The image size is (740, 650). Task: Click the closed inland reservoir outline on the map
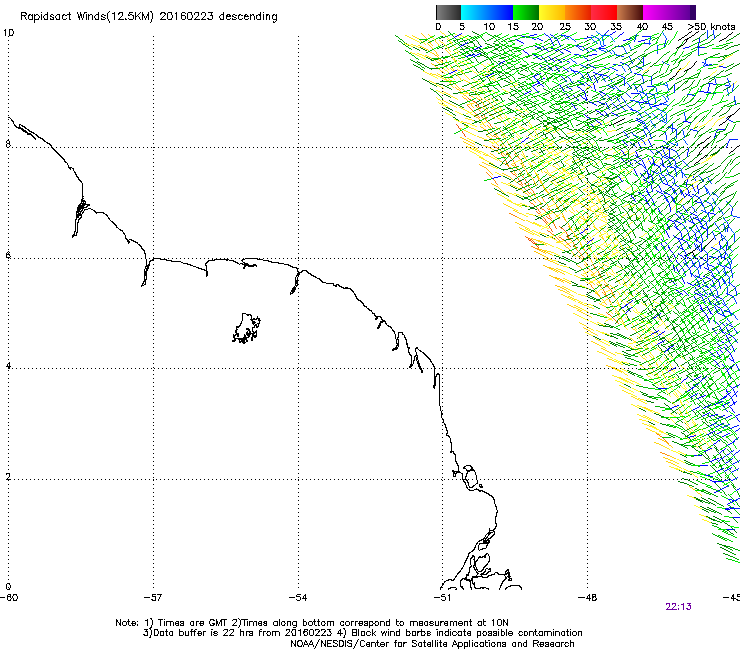coord(246,328)
